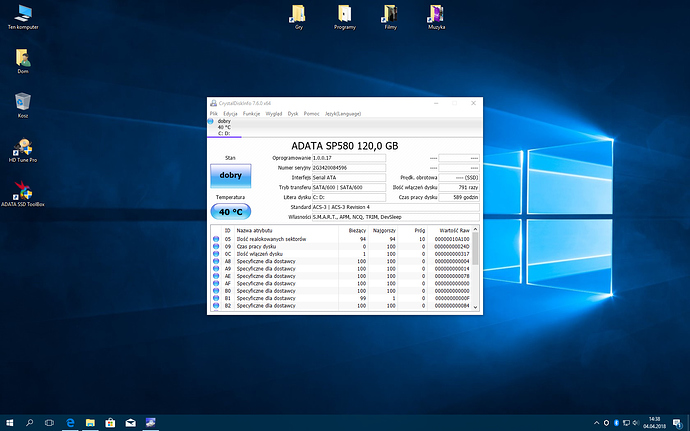Click the Interfejs field Serial ATA
Image resolution: width=690 pixels, height=431 pixels.
(349, 177)
